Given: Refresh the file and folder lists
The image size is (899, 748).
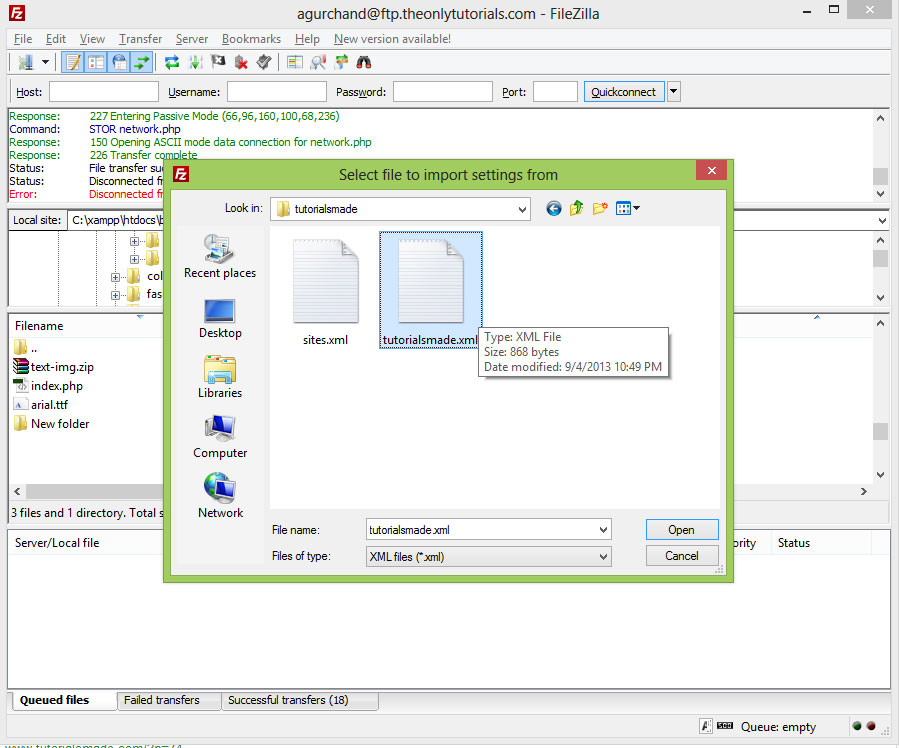Looking at the screenshot, I should 172,62.
